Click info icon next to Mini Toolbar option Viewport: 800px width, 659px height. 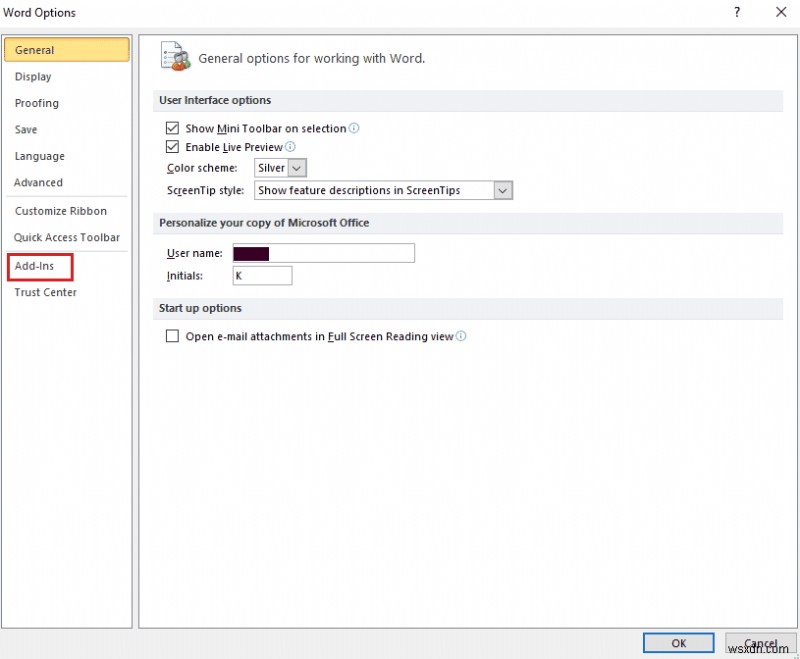[x=354, y=128]
